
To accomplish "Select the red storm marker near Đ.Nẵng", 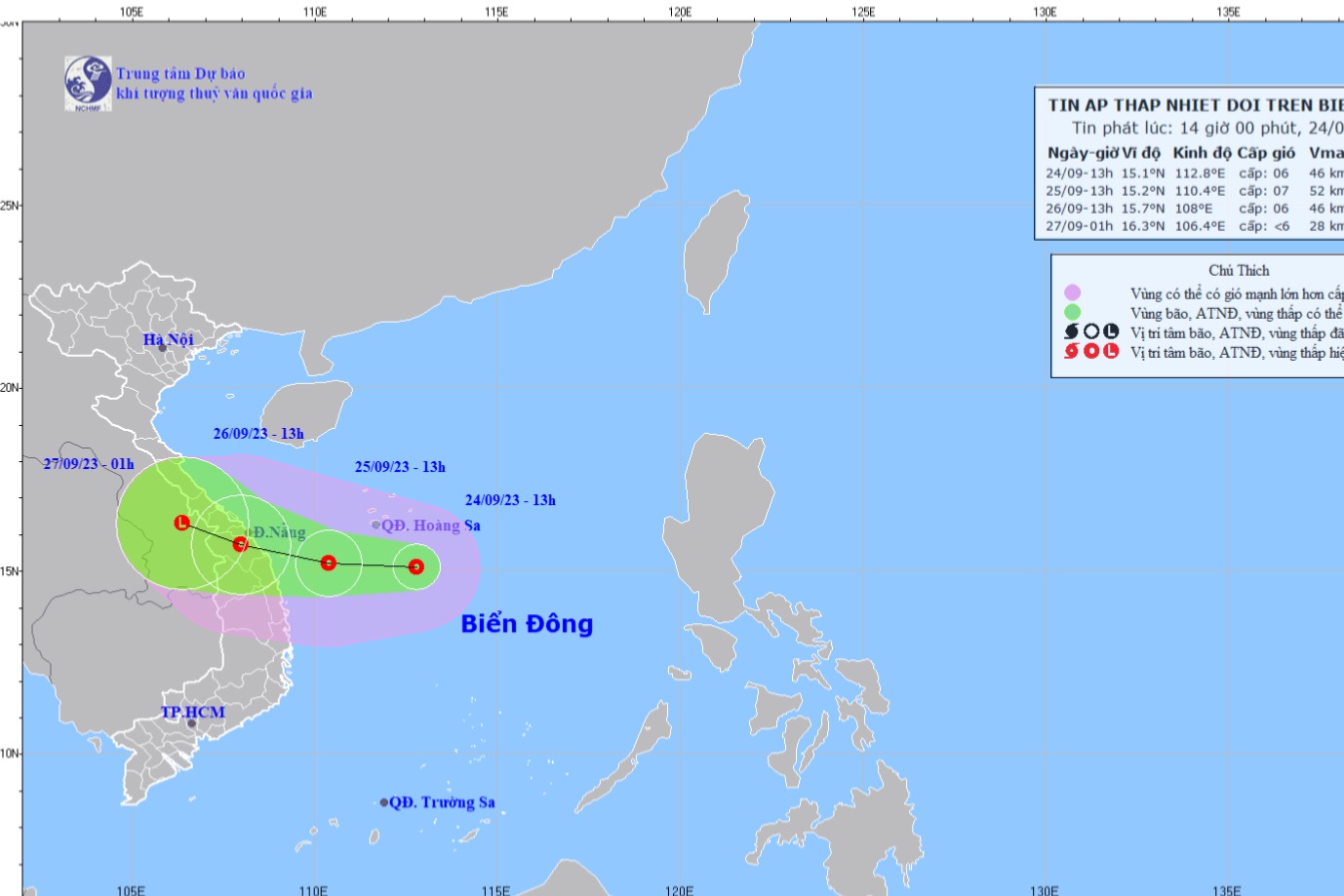I will tap(240, 544).
